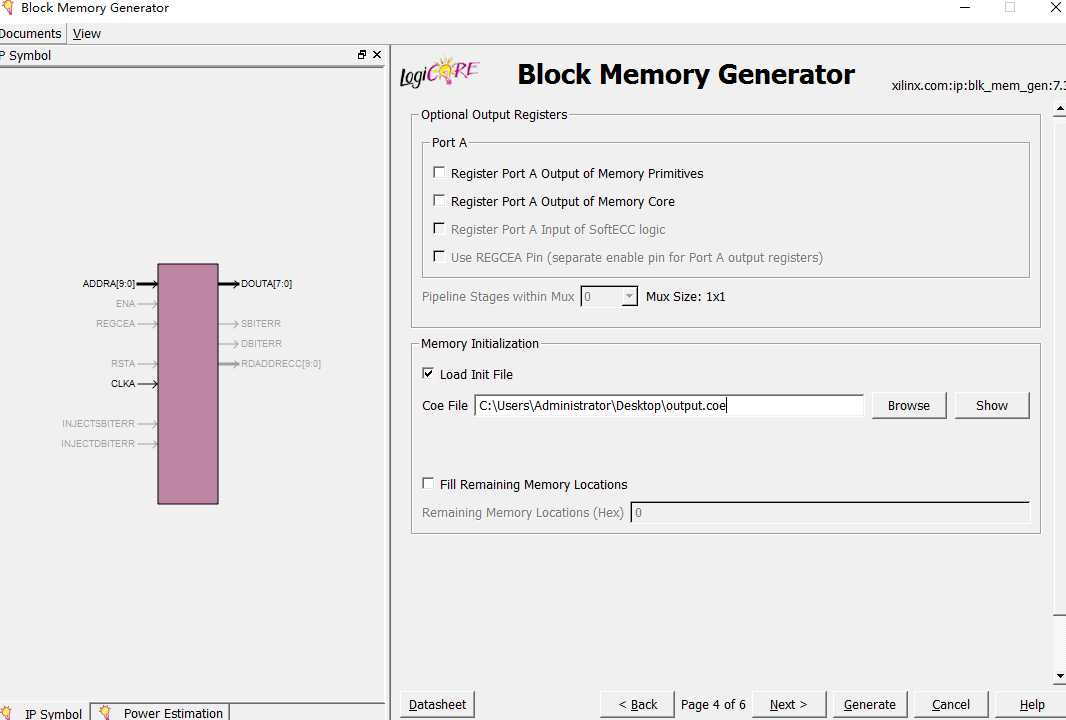This screenshot has width=1066, height=720.
Task: Click the scrollbar down arrow in settings pane
Action: click(1059, 676)
